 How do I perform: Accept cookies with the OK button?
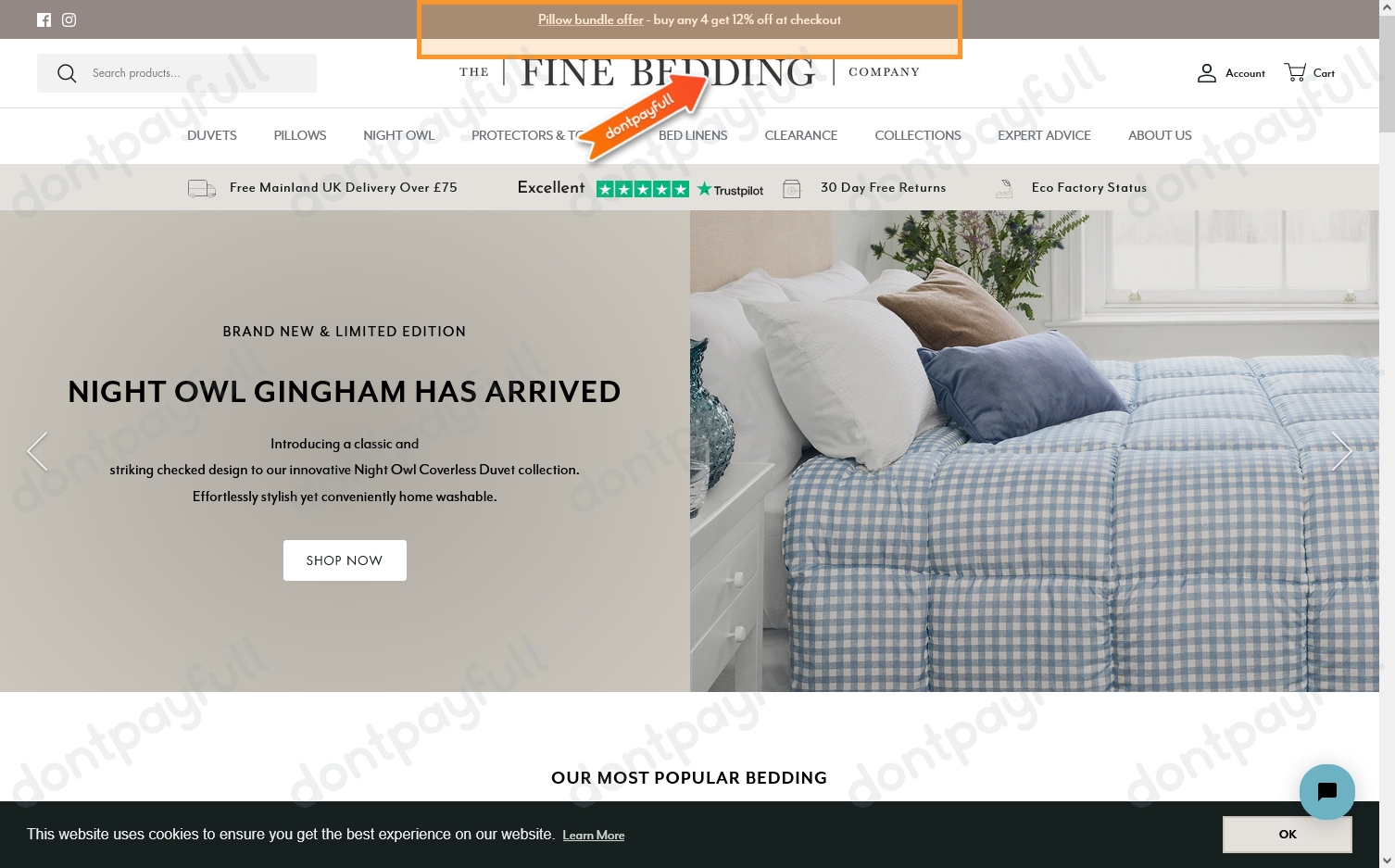[x=1288, y=835]
